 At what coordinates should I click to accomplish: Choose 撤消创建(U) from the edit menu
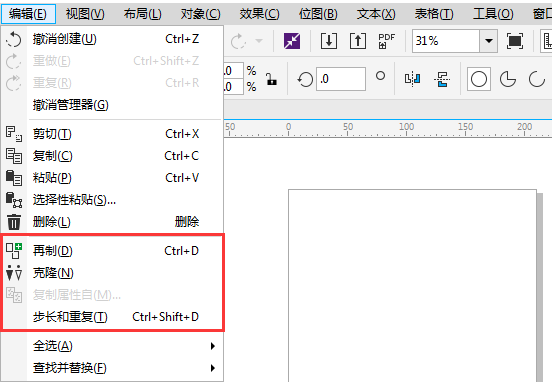112,39
